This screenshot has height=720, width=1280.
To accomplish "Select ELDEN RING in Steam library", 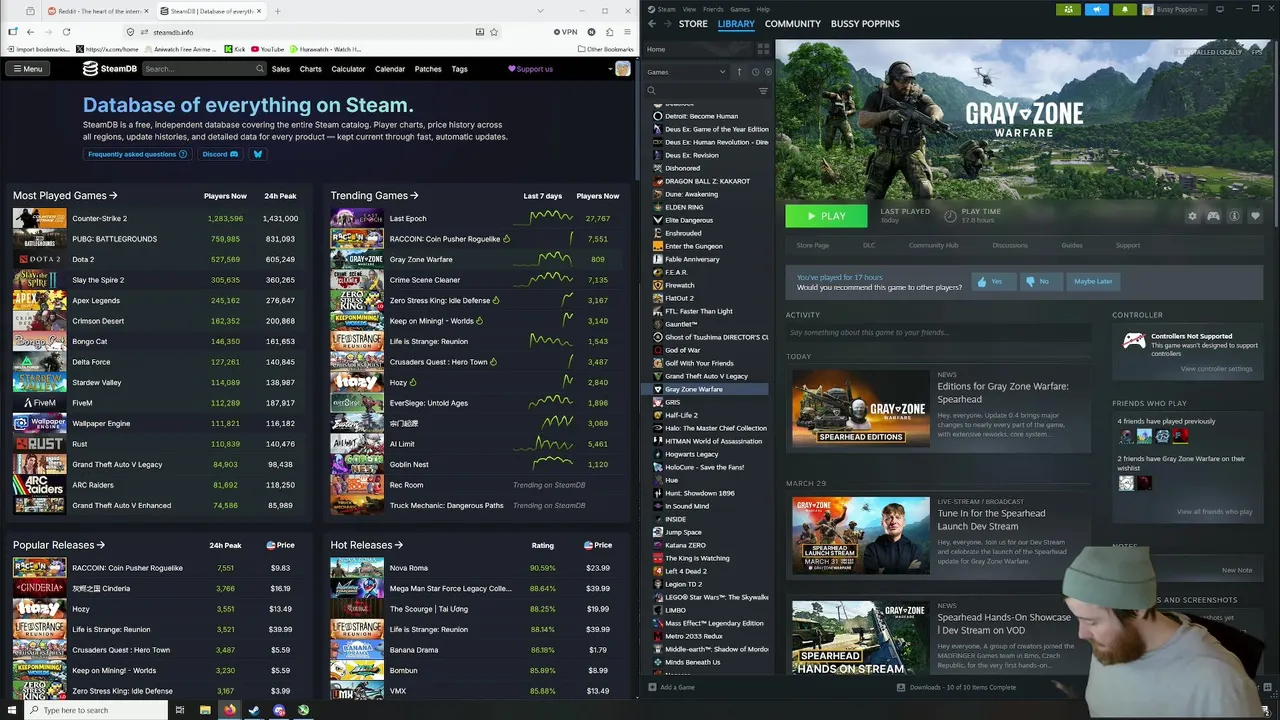I will coord(684,207).
